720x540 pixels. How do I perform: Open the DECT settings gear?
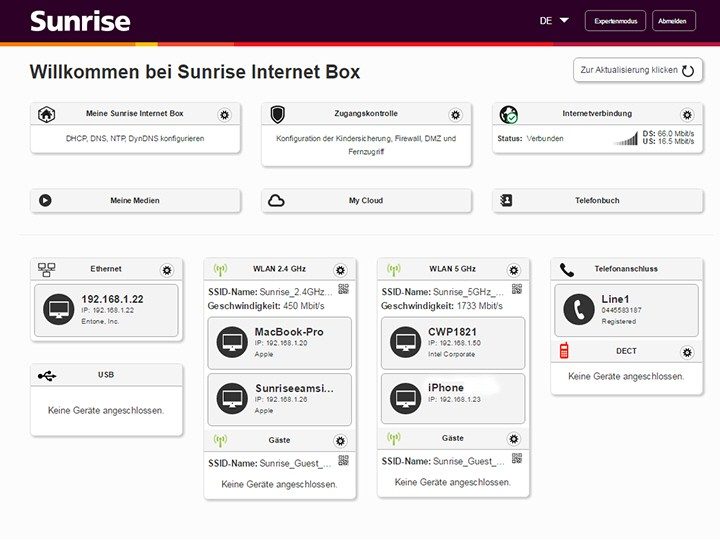(687, 353)
